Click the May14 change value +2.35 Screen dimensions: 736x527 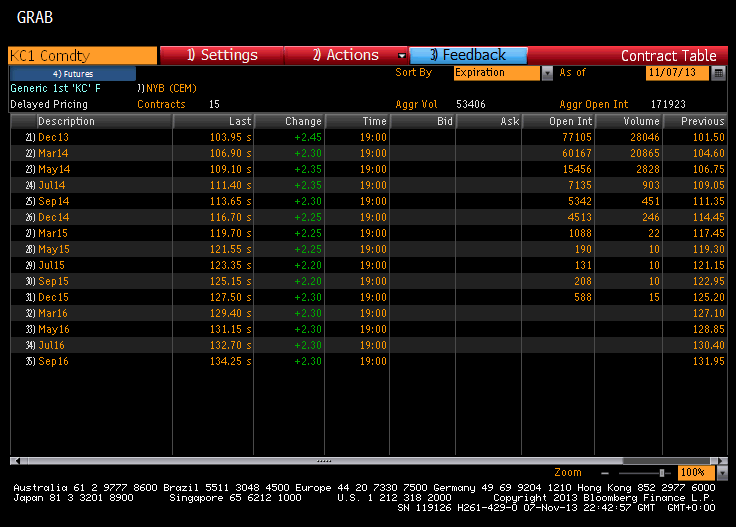pos(308,169)
